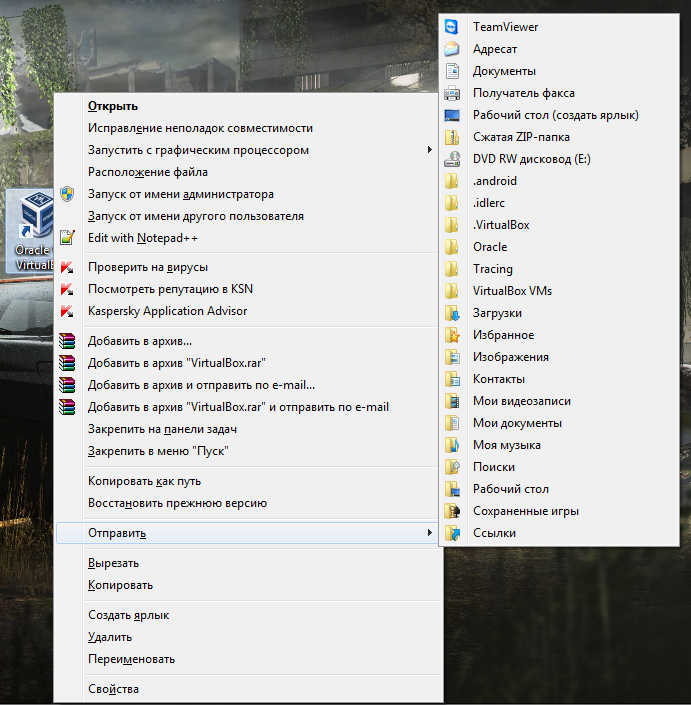Select Вырезать from the context menu
Viewport: 691px width, 705px height.
click(113, 563)
